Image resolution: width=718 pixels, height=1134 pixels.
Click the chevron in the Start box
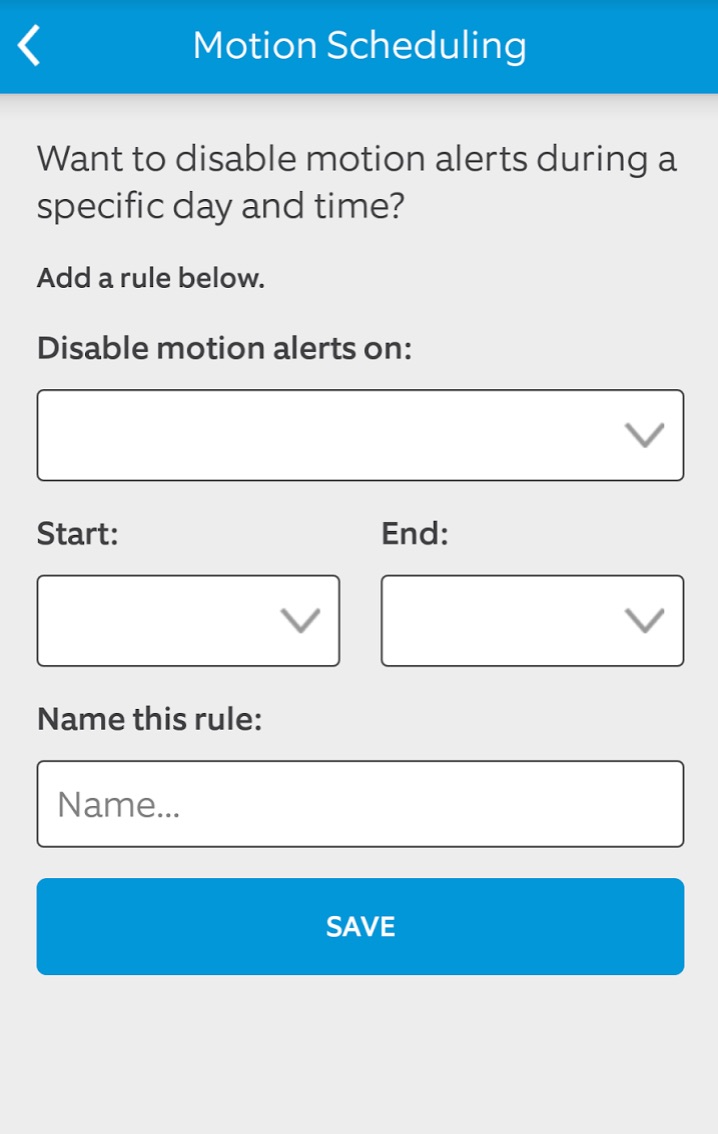click(x=300, y=620)
